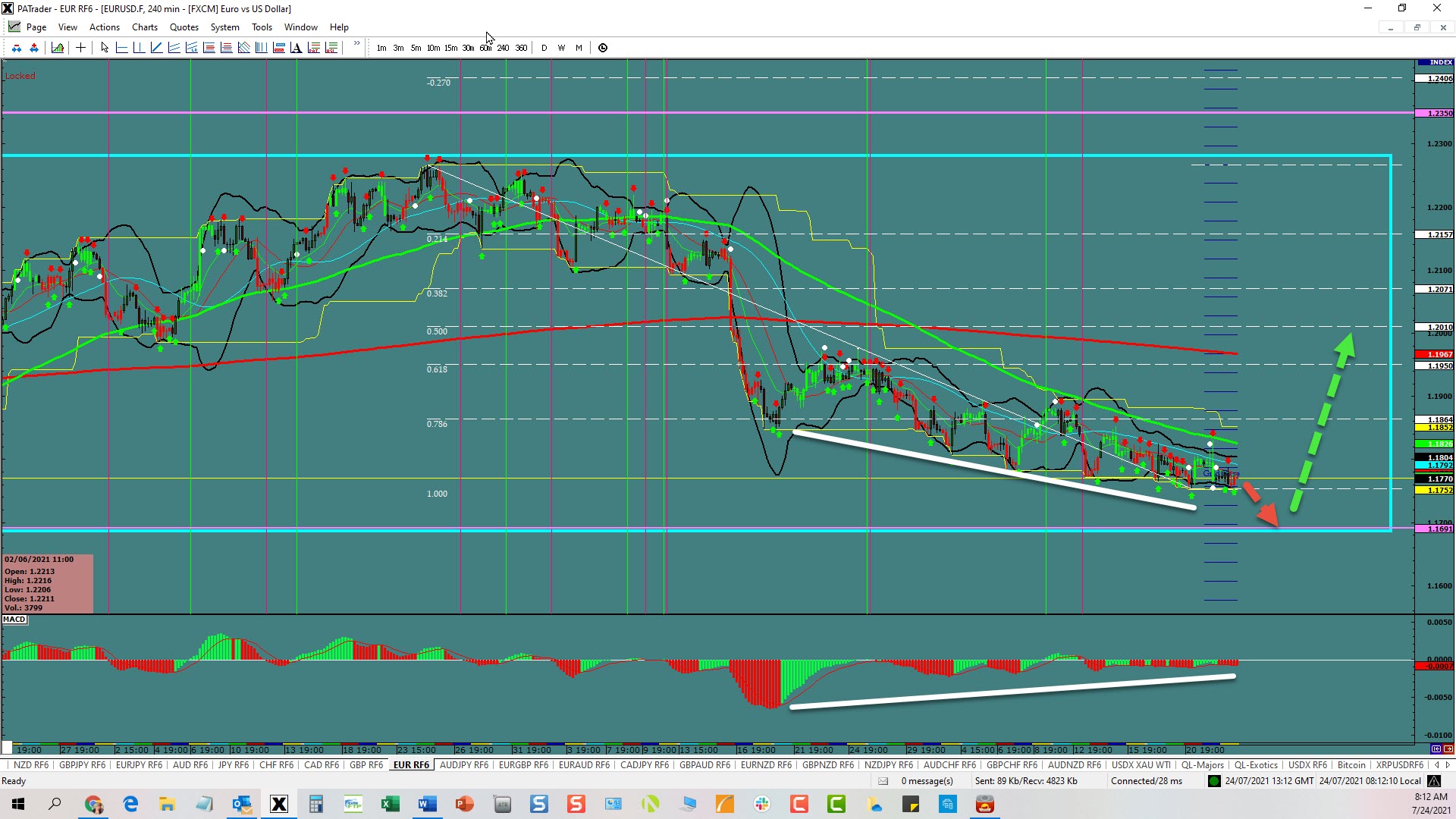Click the clock custom timeframe icon
Viewport: 1456px width, 819px height.
(603, 48)
